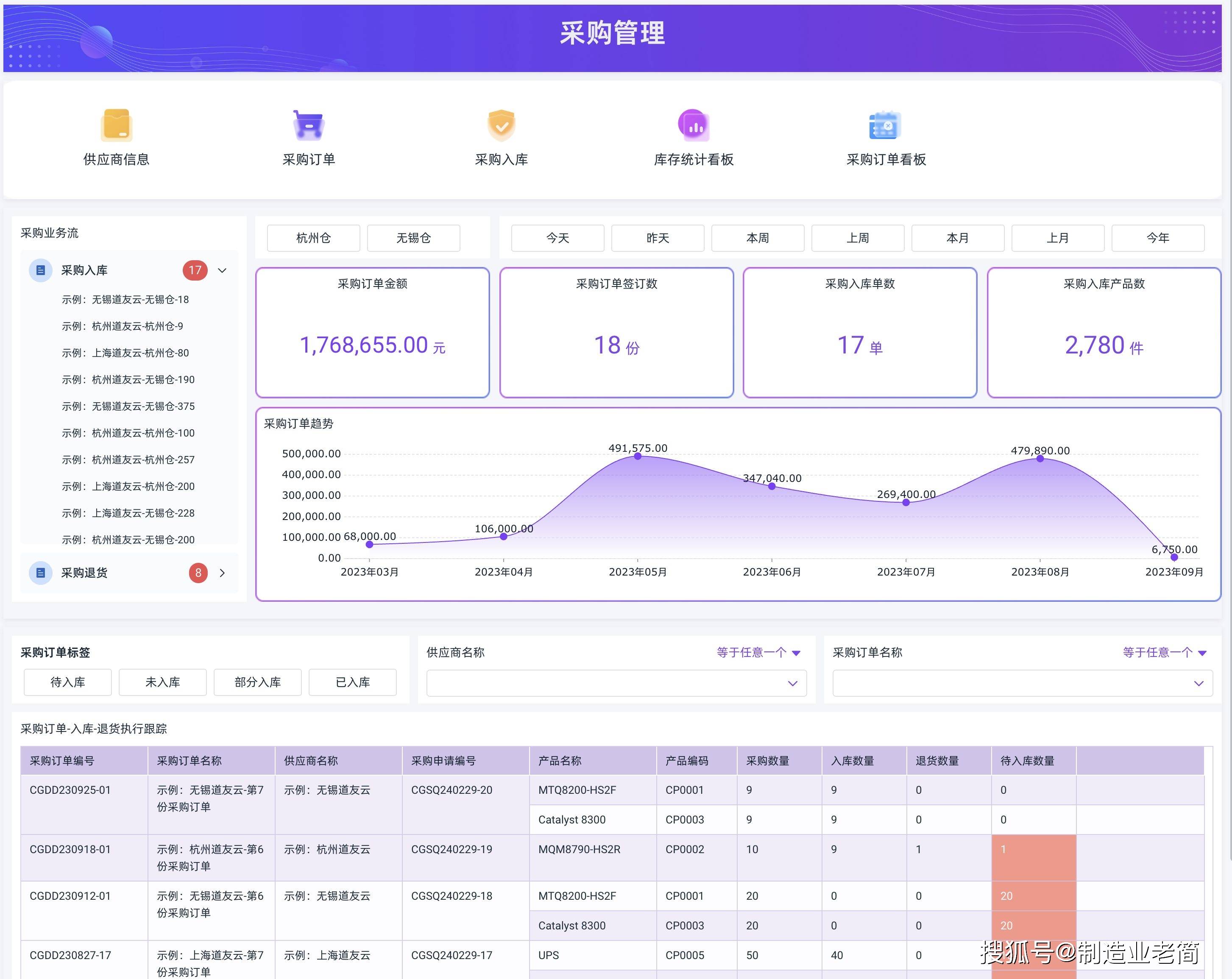Click the 采购订单金额 1,768,655.00 card
The image size is (1232, 979).
pos(373,332)
